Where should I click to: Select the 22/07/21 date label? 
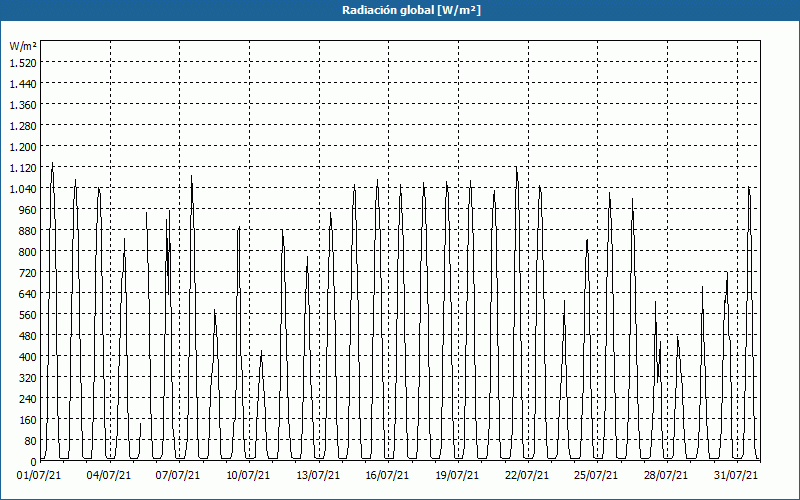pyautogui.click(x=527, y=475)
